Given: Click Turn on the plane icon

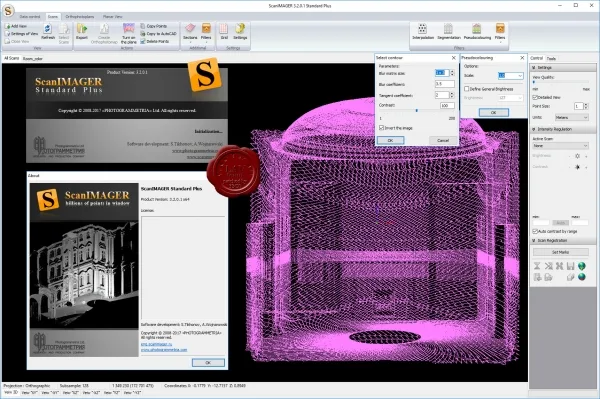Looking at the screenshot, I should [129, 33].
